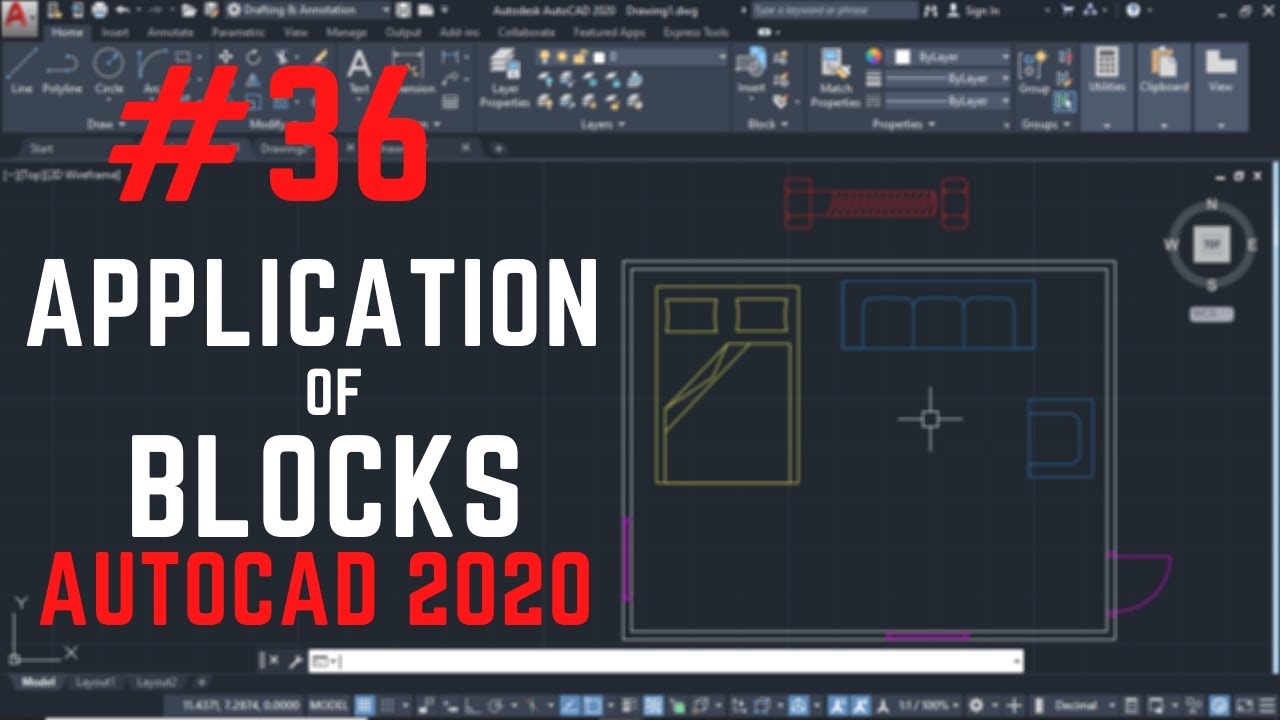Select the Rotate tool in Modify panel
Screen dimensions: 1280x720
[x=253, y=57]
